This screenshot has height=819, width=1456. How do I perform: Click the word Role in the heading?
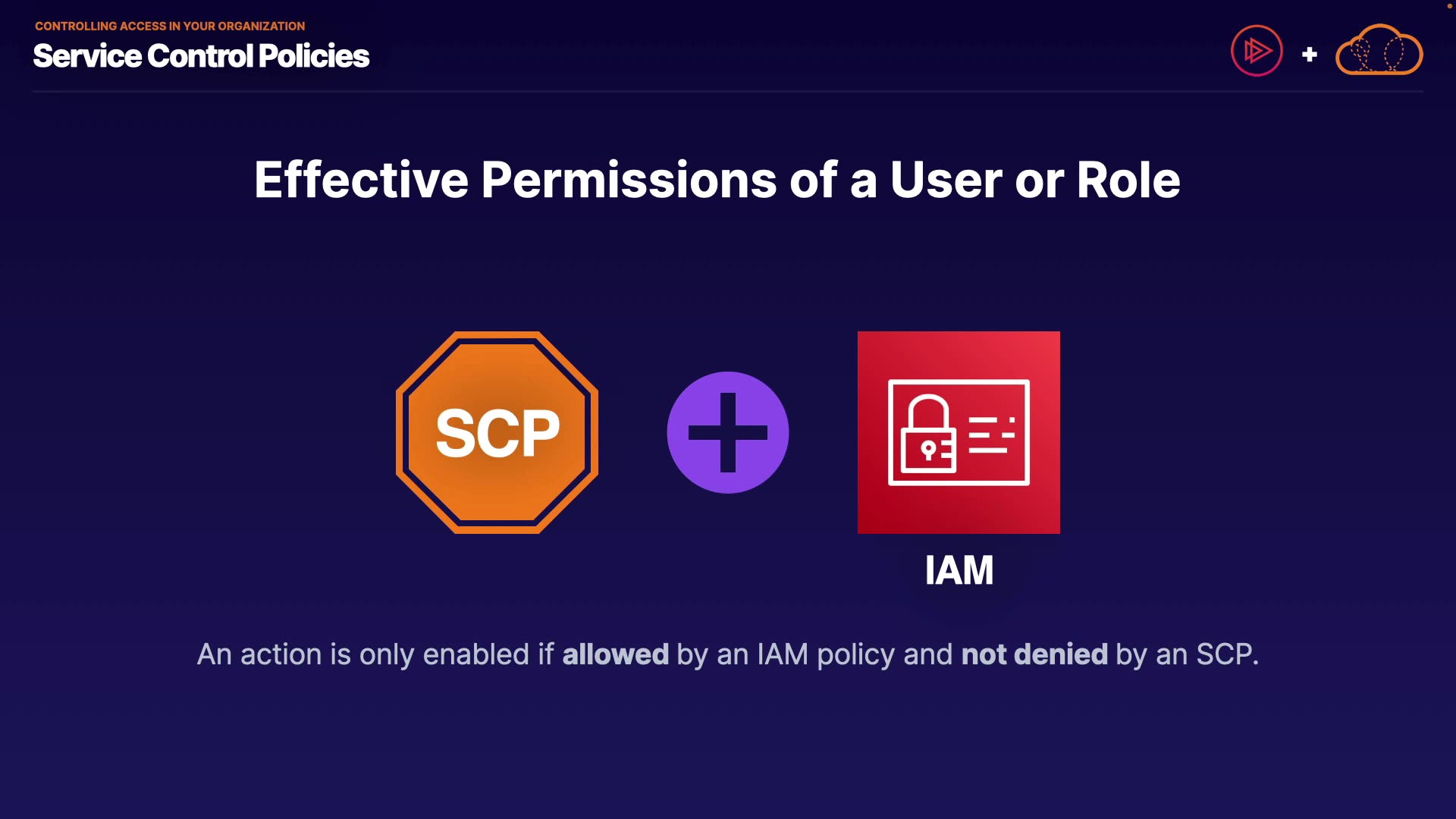[1128, 180]
